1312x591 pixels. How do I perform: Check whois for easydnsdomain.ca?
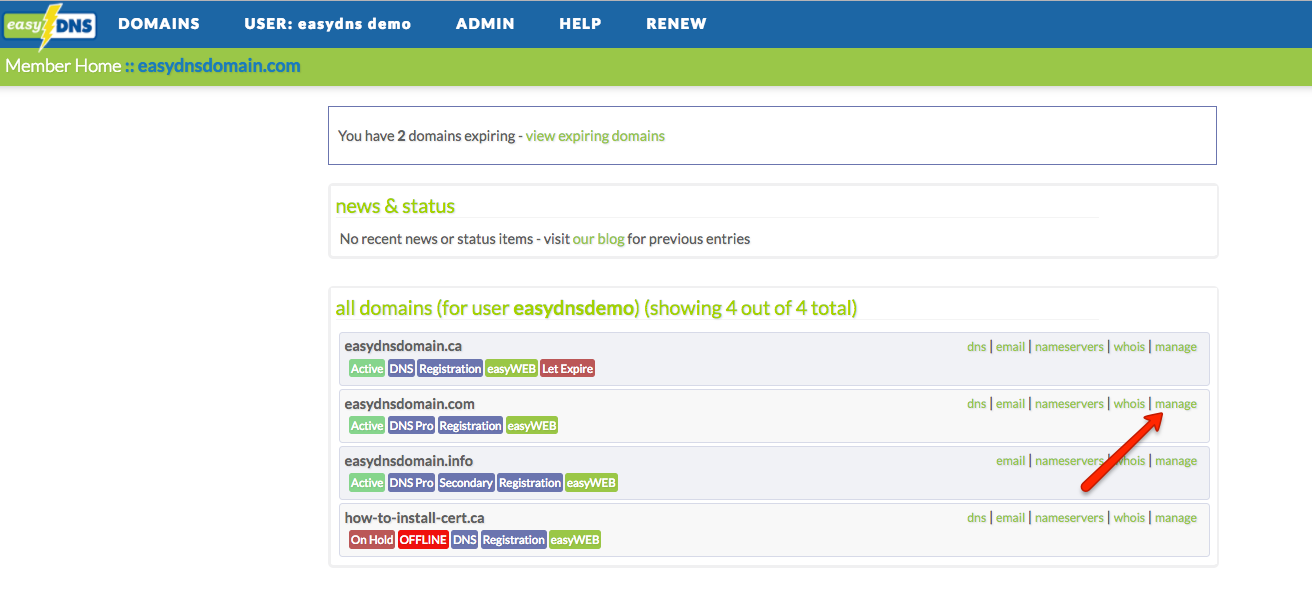(1129, 347)
